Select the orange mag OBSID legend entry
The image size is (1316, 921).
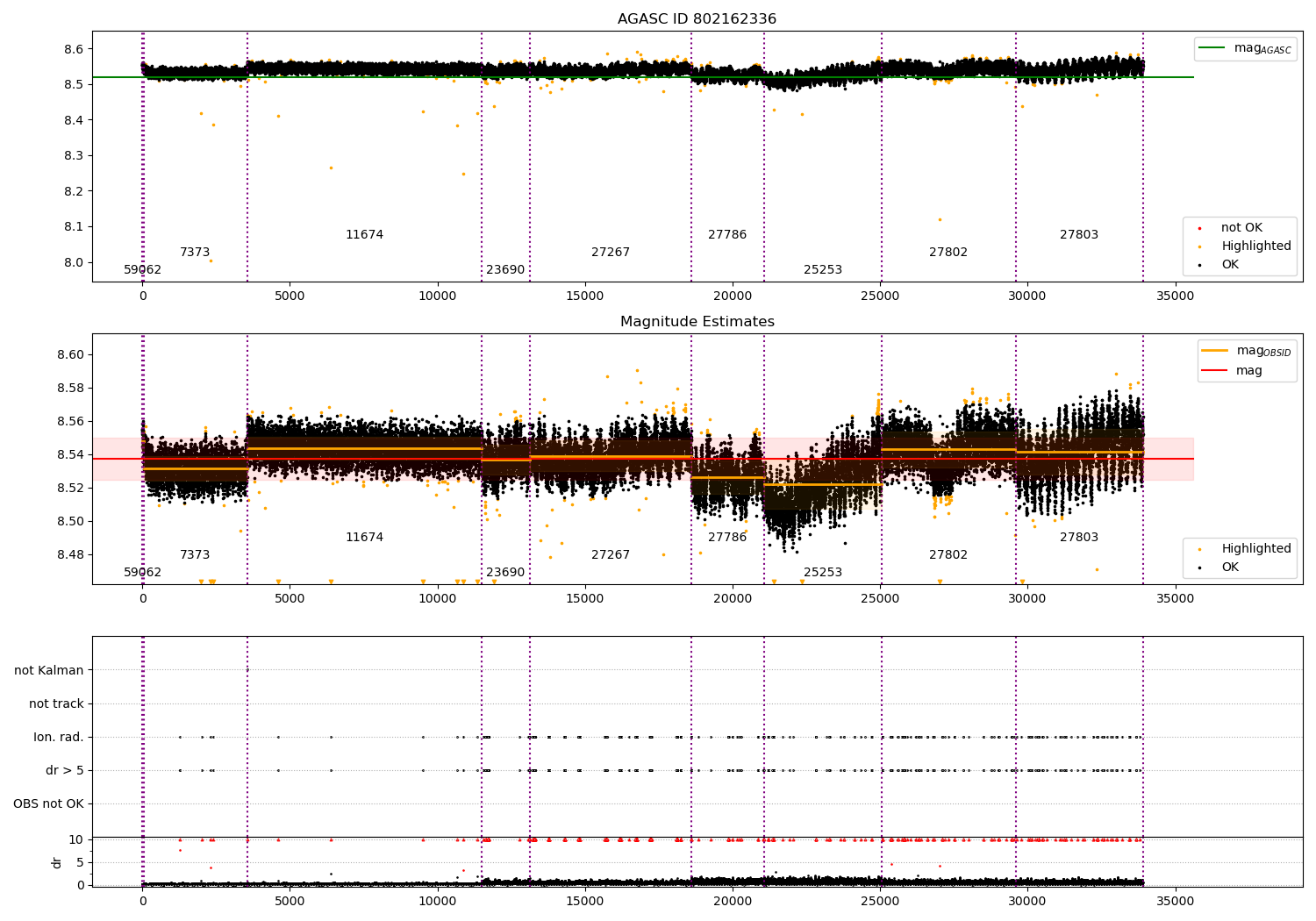(1247, 351)
